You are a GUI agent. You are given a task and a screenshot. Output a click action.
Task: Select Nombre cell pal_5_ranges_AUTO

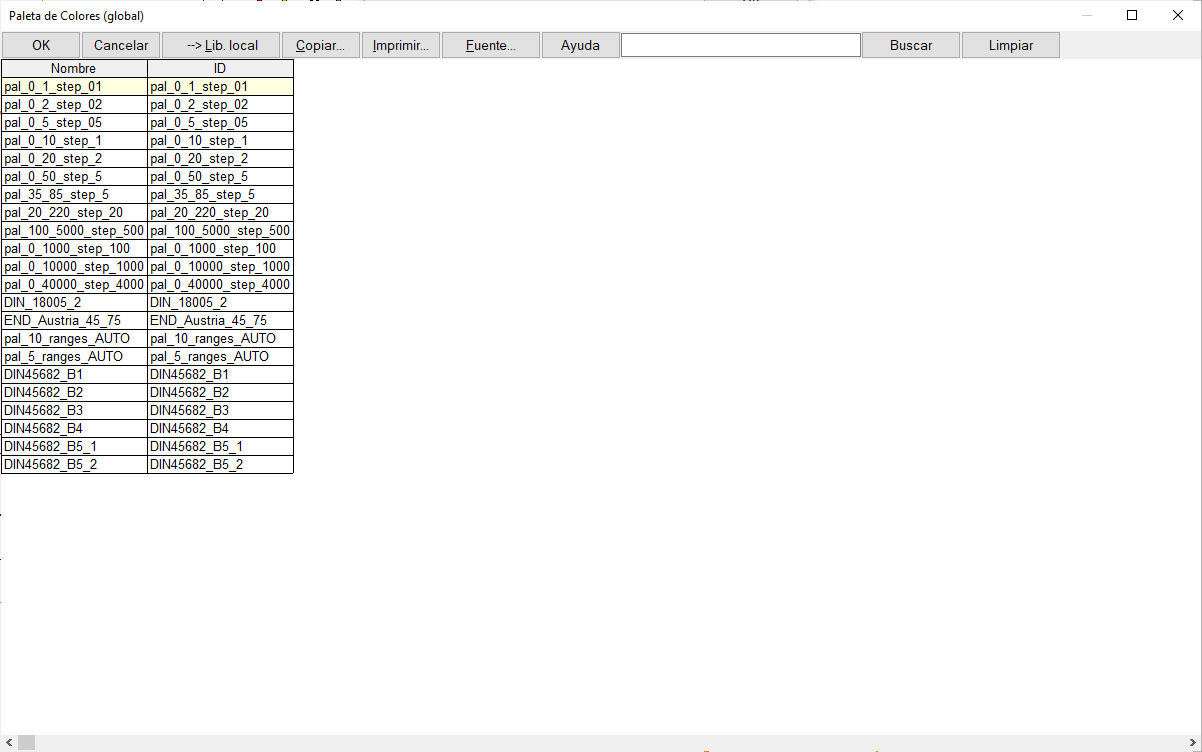(x=74, y=357)
